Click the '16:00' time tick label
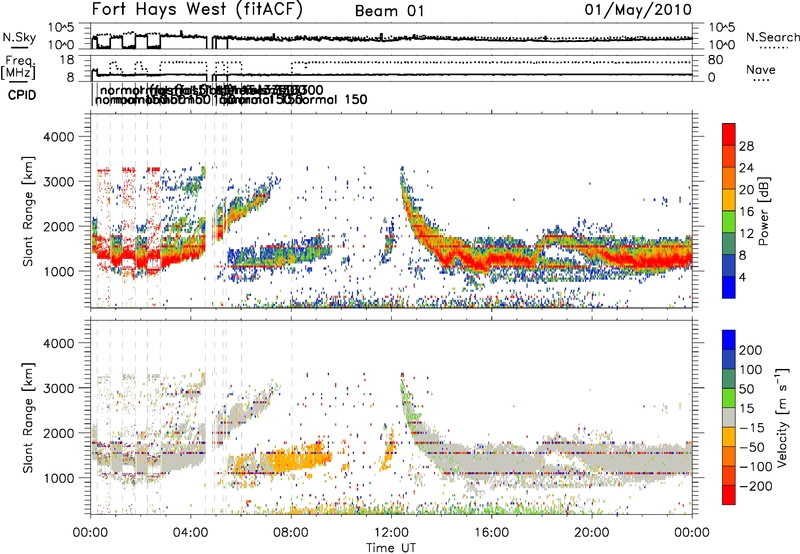 click(x=491, y=533)
